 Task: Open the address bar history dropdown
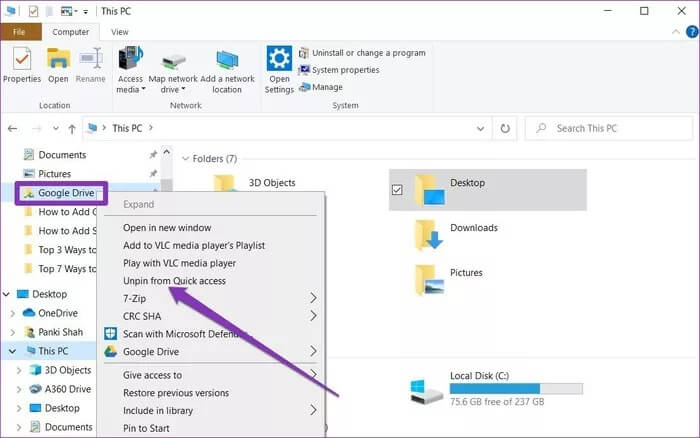(480, 129)
